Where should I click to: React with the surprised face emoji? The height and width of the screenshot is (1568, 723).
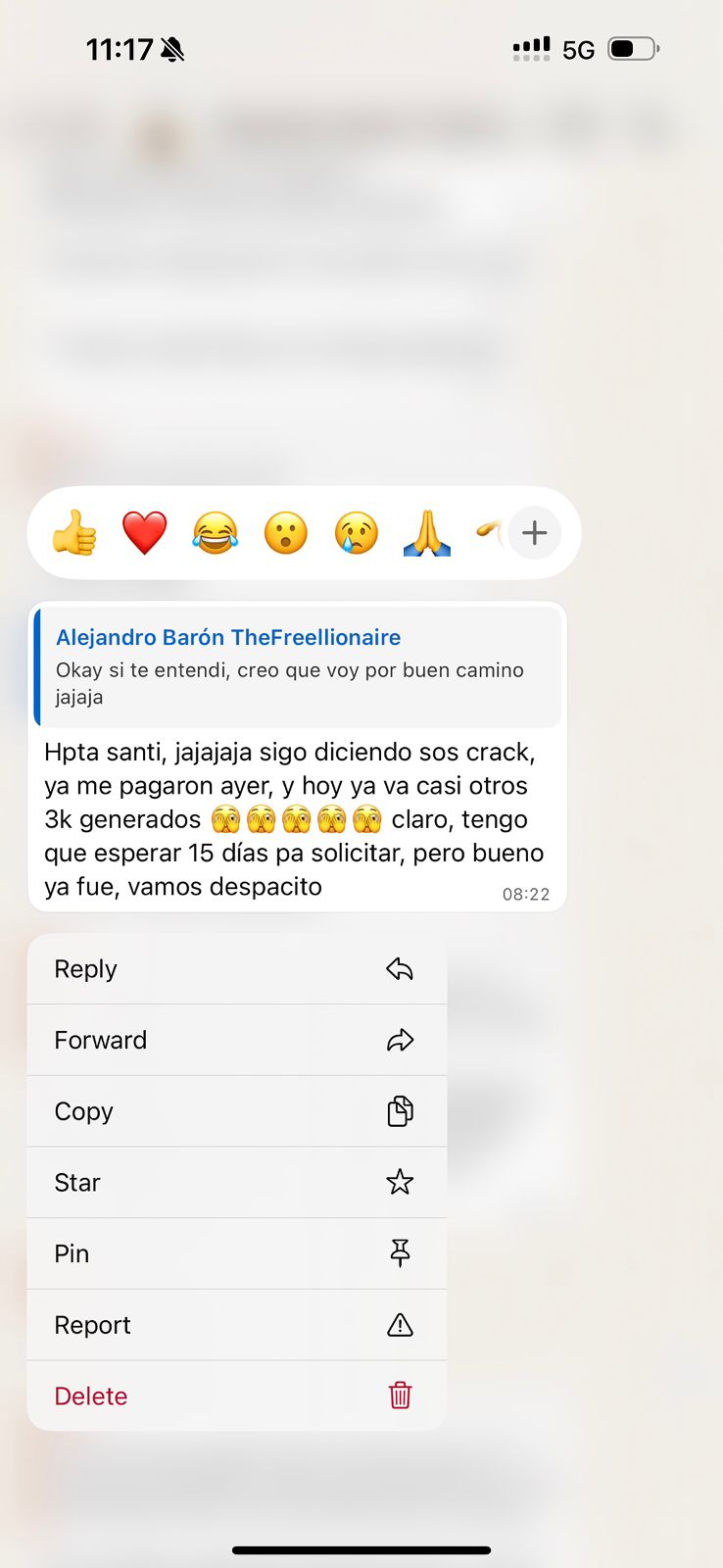point(286,533)
